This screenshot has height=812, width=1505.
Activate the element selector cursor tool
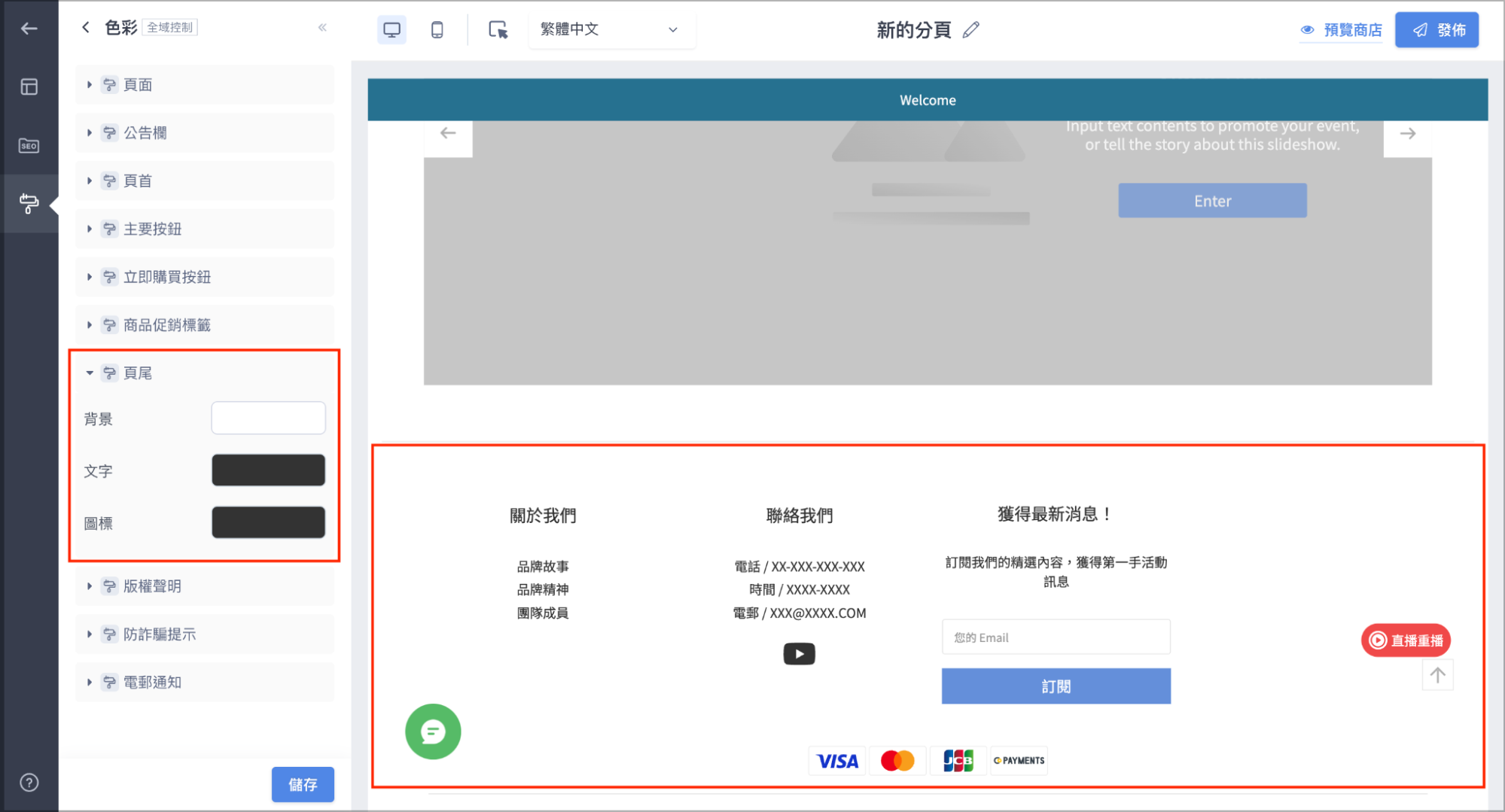498,29
